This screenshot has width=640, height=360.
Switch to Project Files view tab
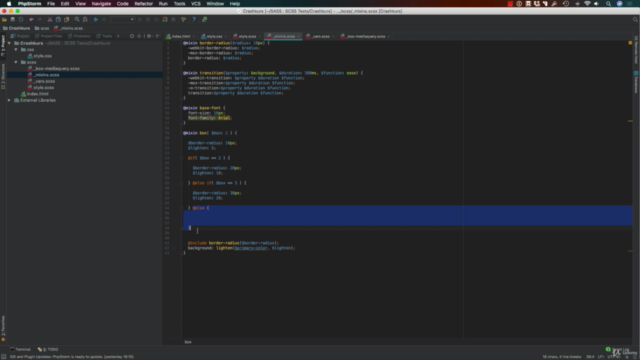[49, 36]
